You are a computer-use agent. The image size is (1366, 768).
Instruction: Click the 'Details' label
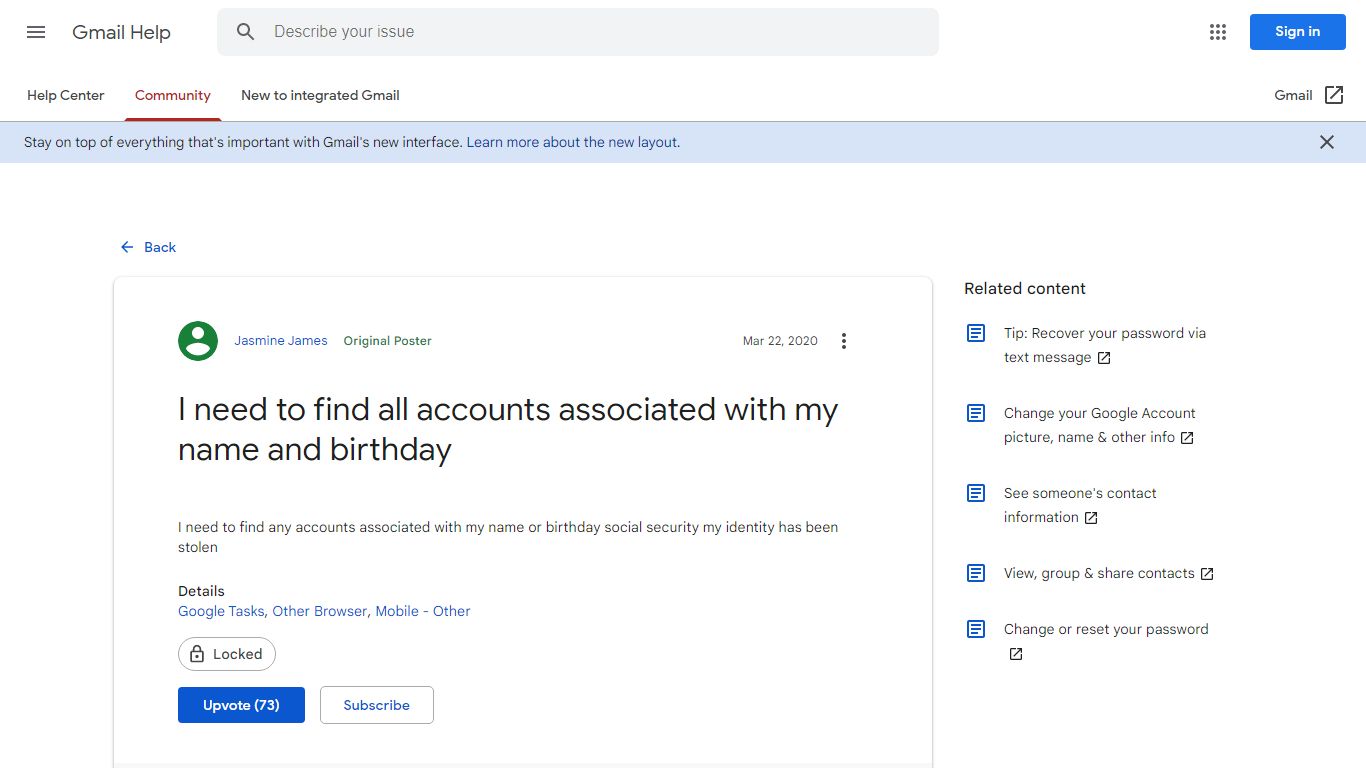201,591
